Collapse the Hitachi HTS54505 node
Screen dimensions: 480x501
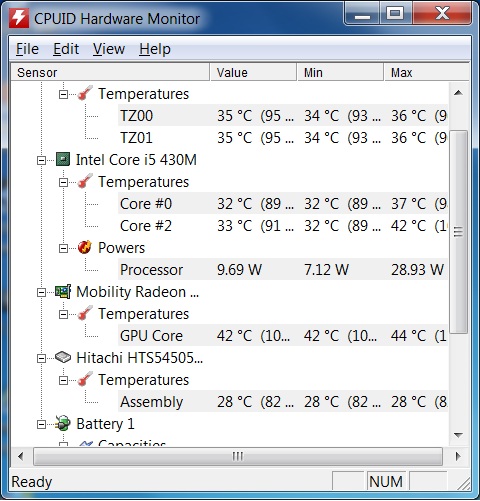pyautogui.click(x=41, y=358)
